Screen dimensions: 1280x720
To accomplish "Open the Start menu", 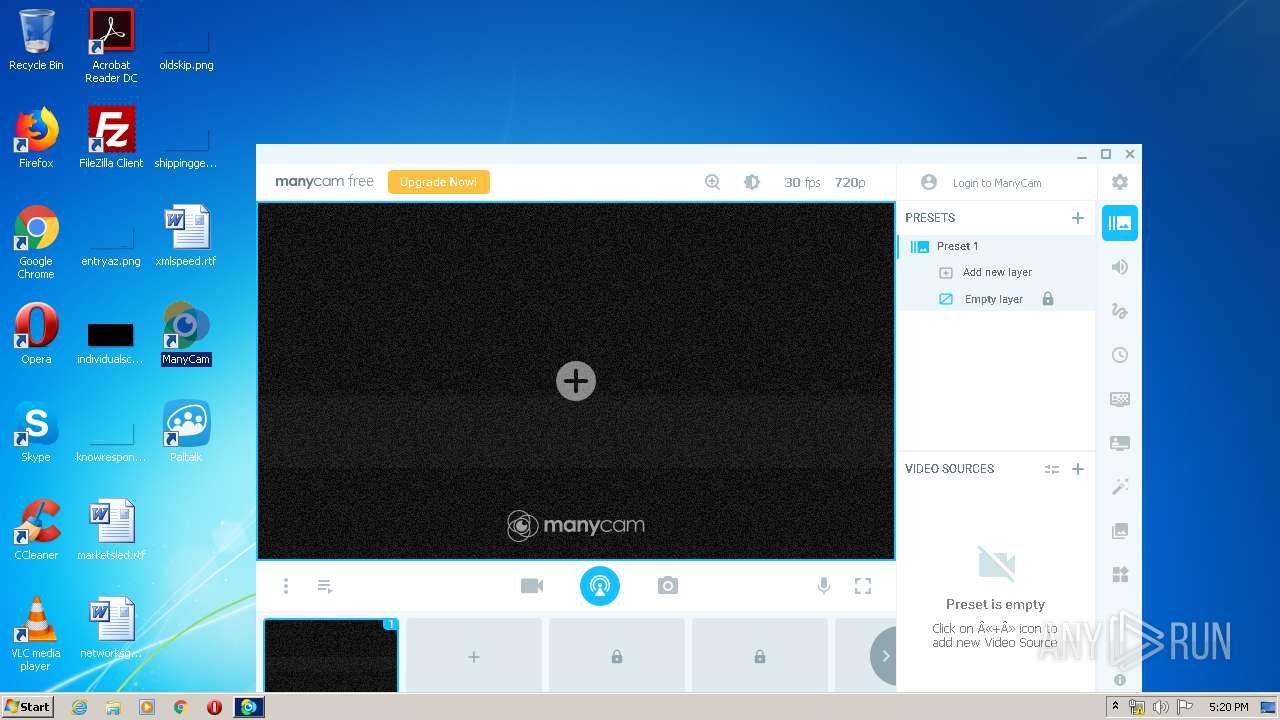I will [x=27, y=707].
